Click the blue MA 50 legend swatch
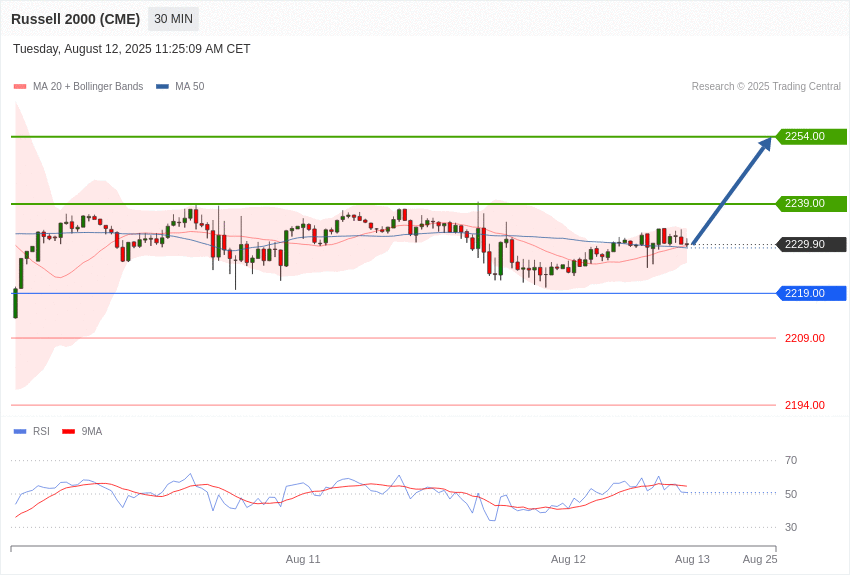 [163, 86]
